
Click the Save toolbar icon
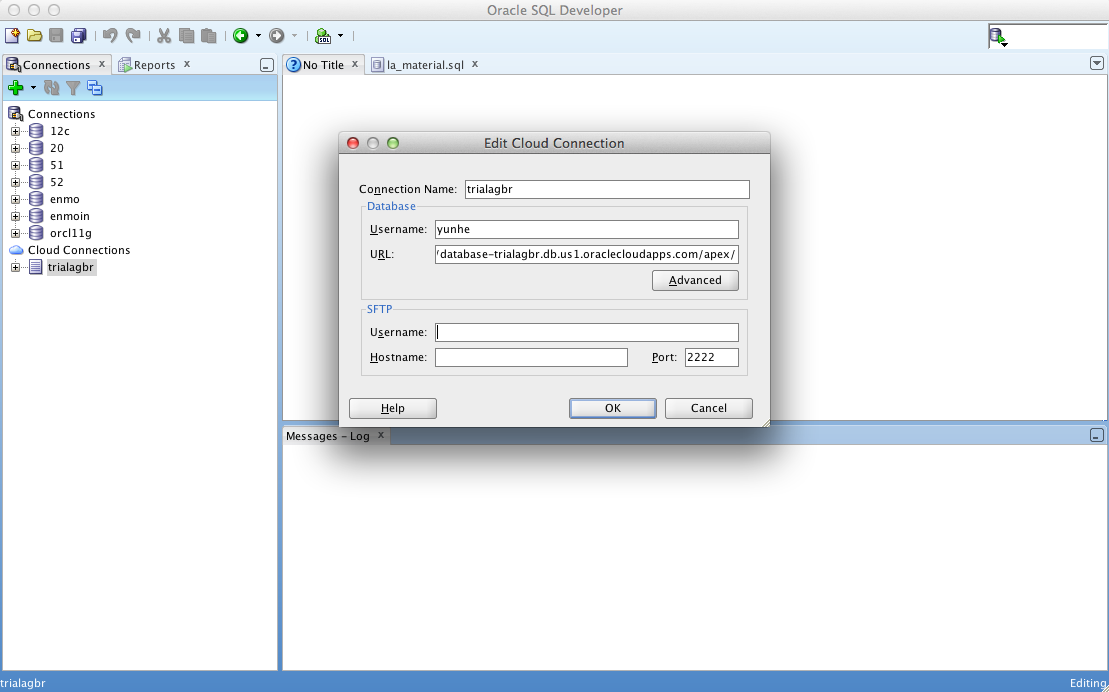[x=56, y=35]
